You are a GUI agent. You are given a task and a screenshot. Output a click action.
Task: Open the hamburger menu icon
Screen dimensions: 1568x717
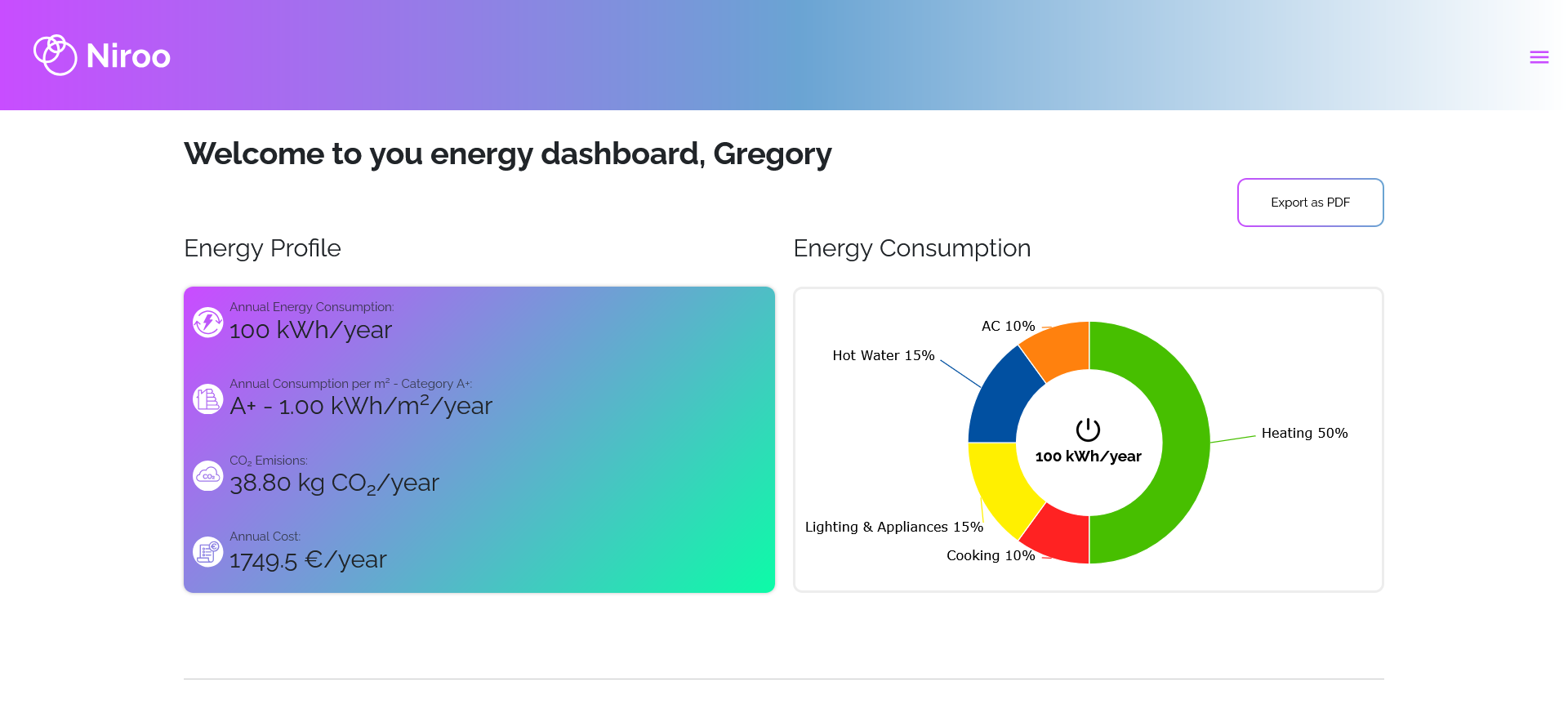(x=1539, y=57)
